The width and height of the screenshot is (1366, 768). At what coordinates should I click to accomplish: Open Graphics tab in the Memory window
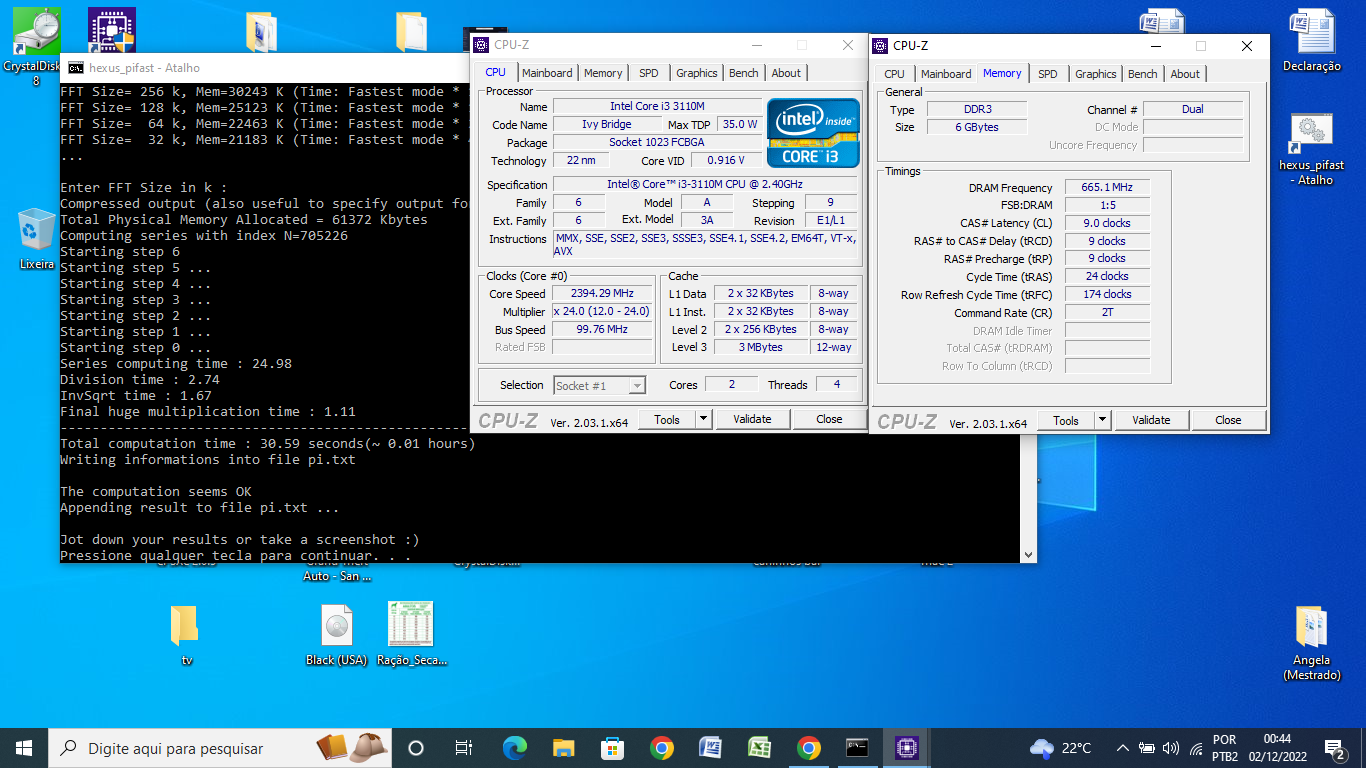coord(1096,74)
